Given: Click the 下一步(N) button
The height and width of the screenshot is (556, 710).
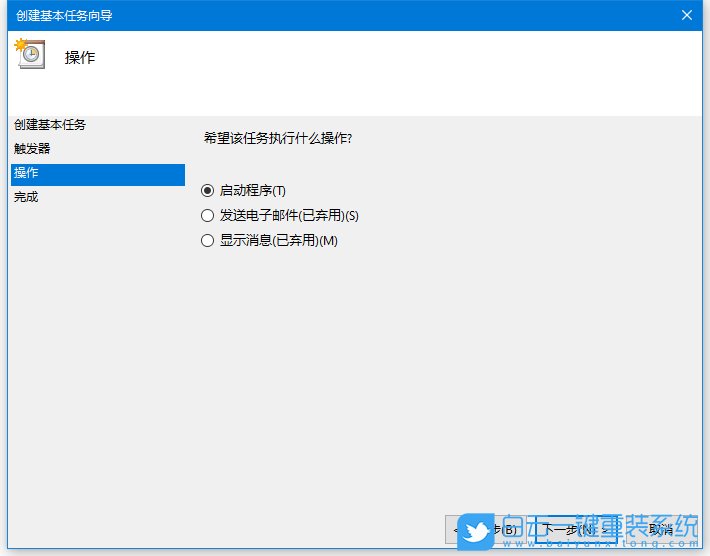Looking at the screenshot, I should pyautogui.click(x=576, y=529).
